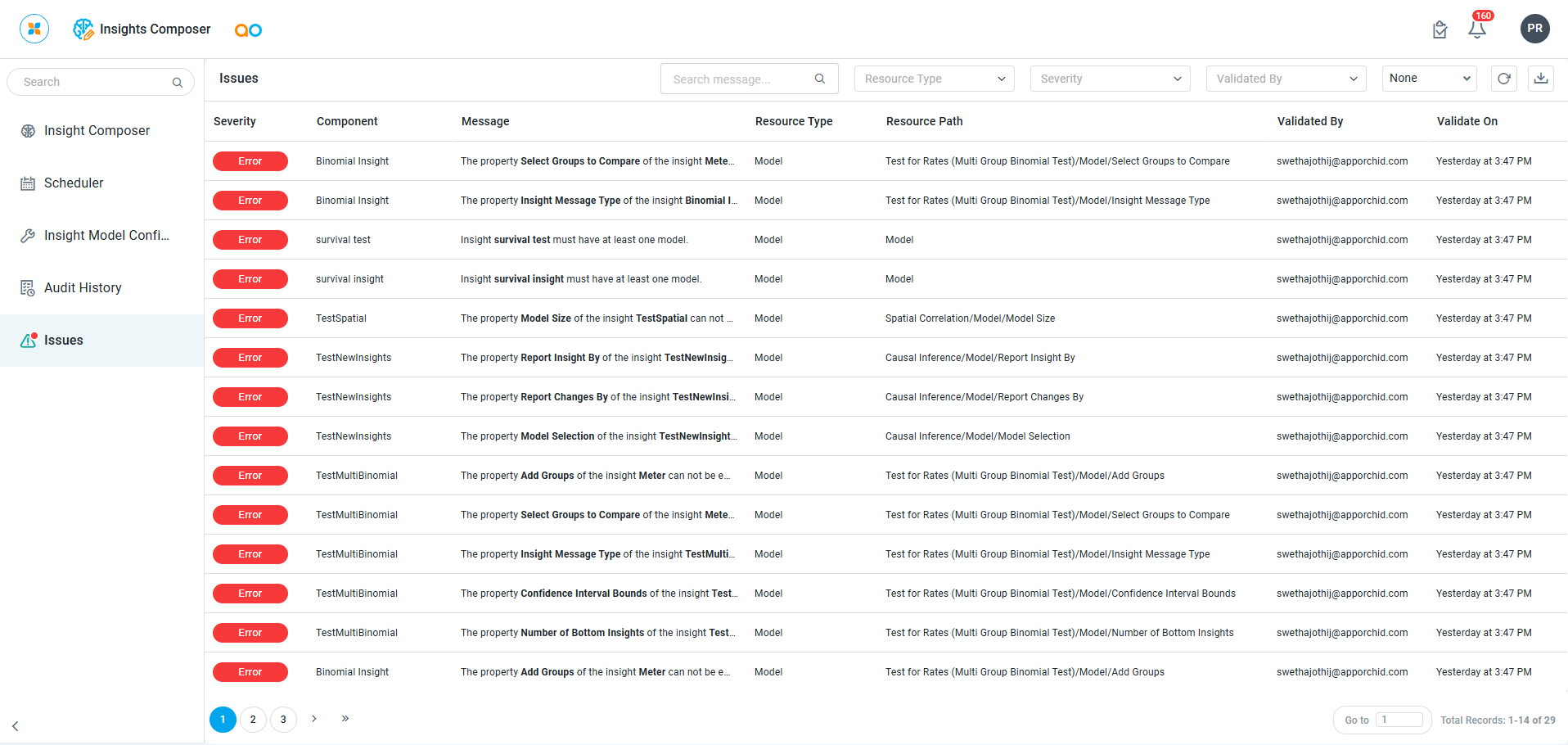
Task: Open Audit History from the sidebar
Action: click(x=83, y=288)
